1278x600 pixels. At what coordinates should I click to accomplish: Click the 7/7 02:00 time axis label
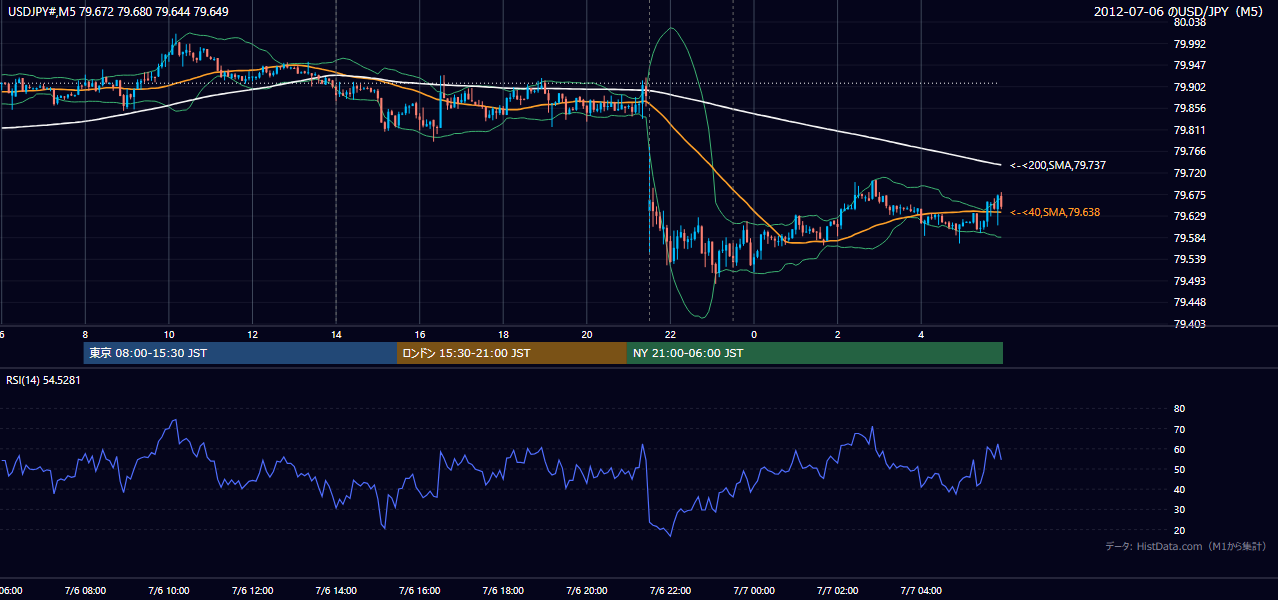click(838, 590)
